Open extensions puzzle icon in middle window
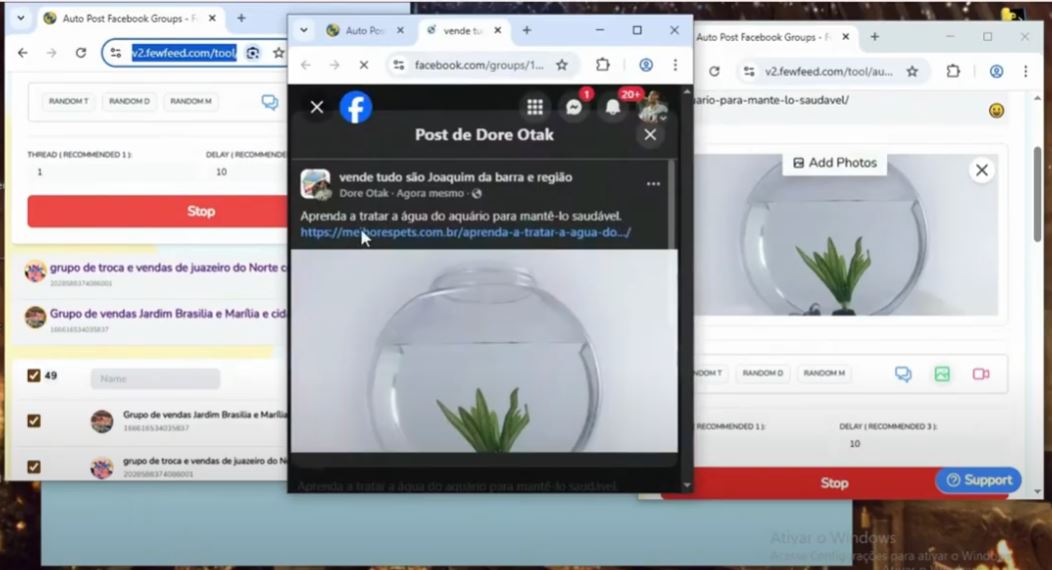The width and height of the screenshot is (1052, 570). (602, 64)
